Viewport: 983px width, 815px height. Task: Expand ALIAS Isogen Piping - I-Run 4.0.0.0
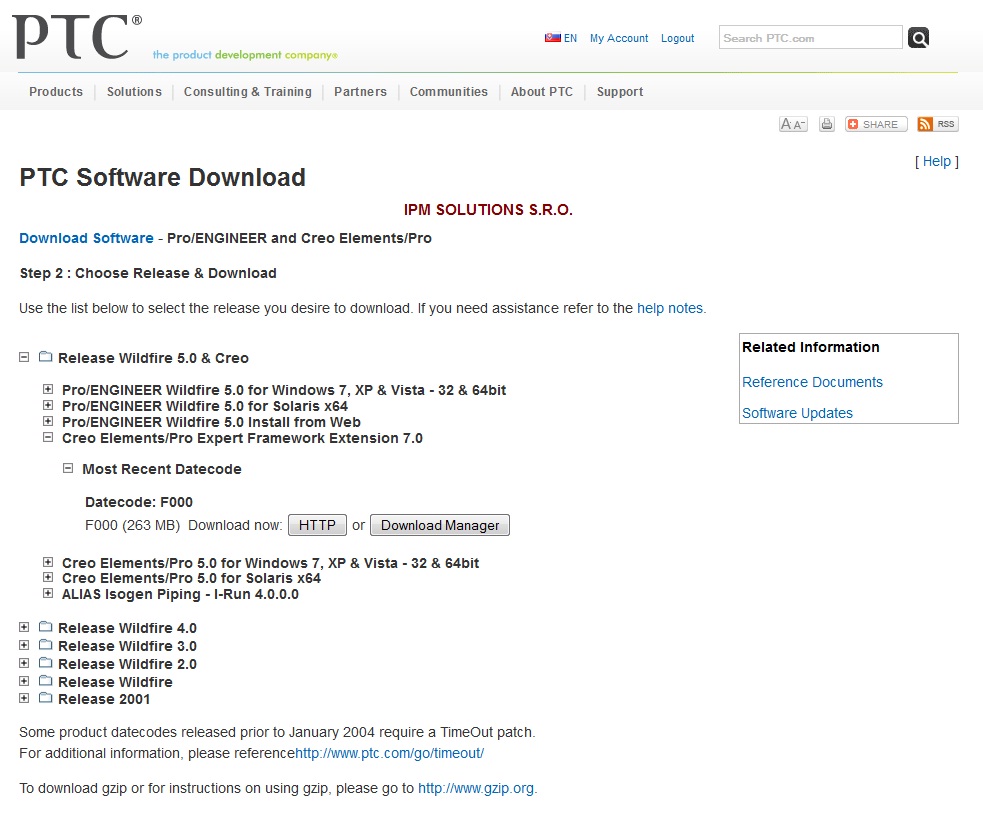[48, 593]
